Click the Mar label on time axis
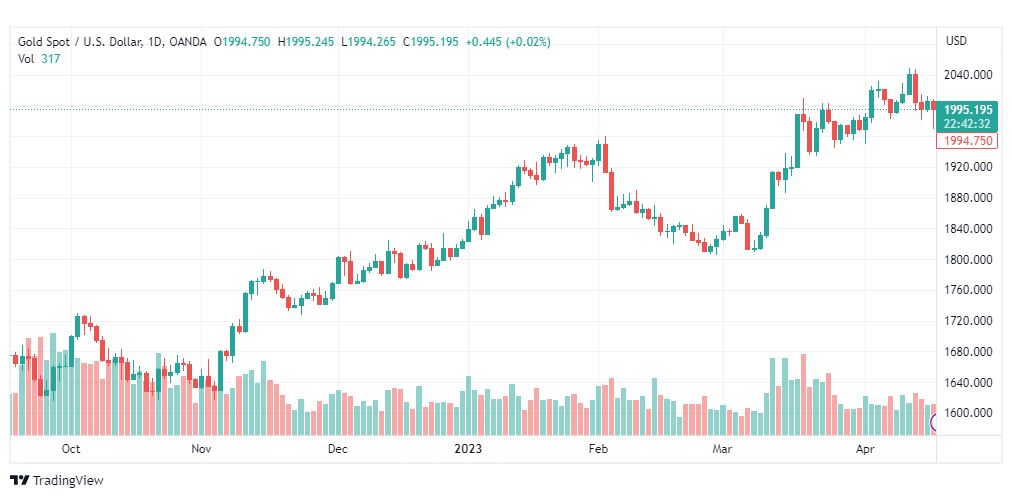 pyautogui.click(x=722, y=450)
